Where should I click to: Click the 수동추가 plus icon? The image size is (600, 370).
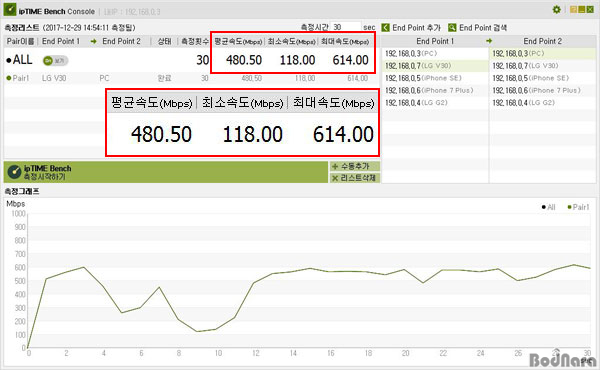[335, 166]
